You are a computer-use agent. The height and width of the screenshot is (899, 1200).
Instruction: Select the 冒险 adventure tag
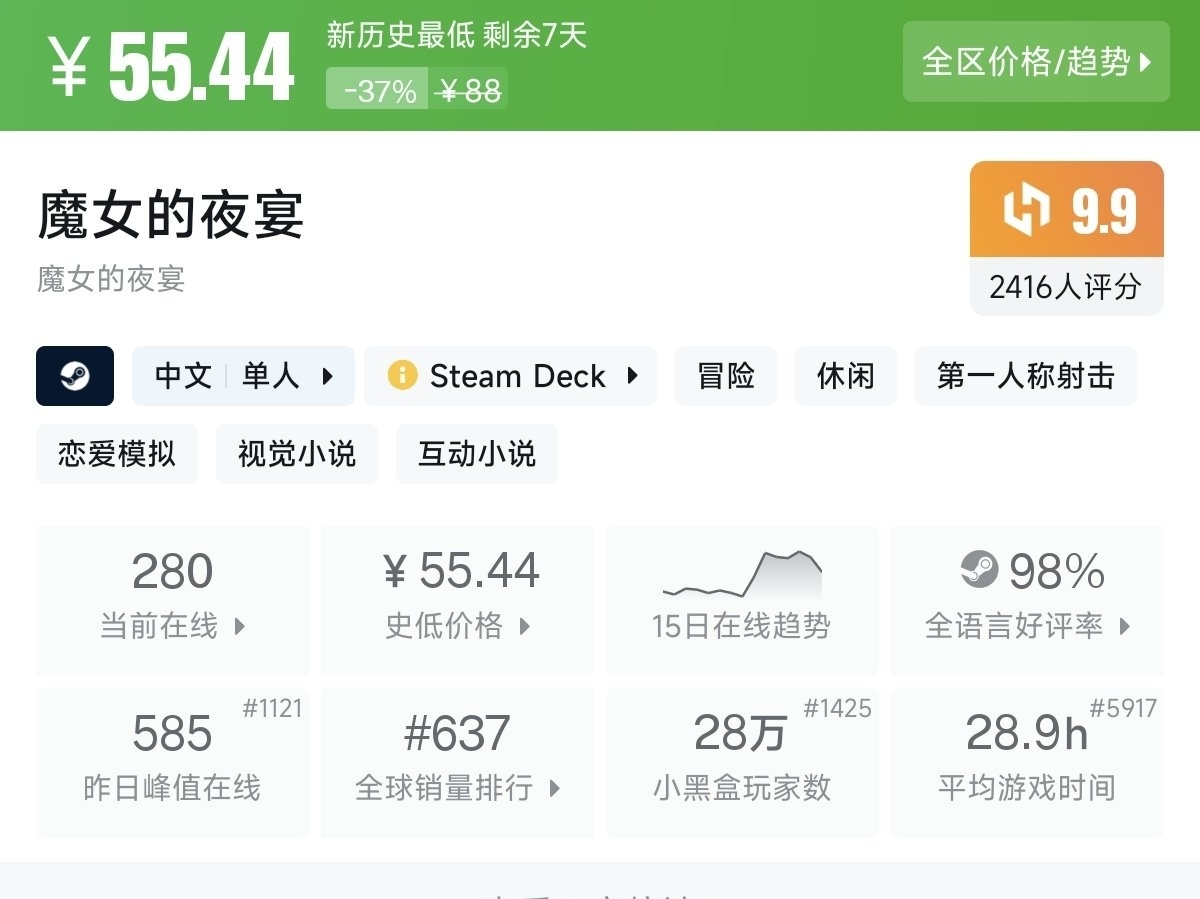click(x=726, y=376)
